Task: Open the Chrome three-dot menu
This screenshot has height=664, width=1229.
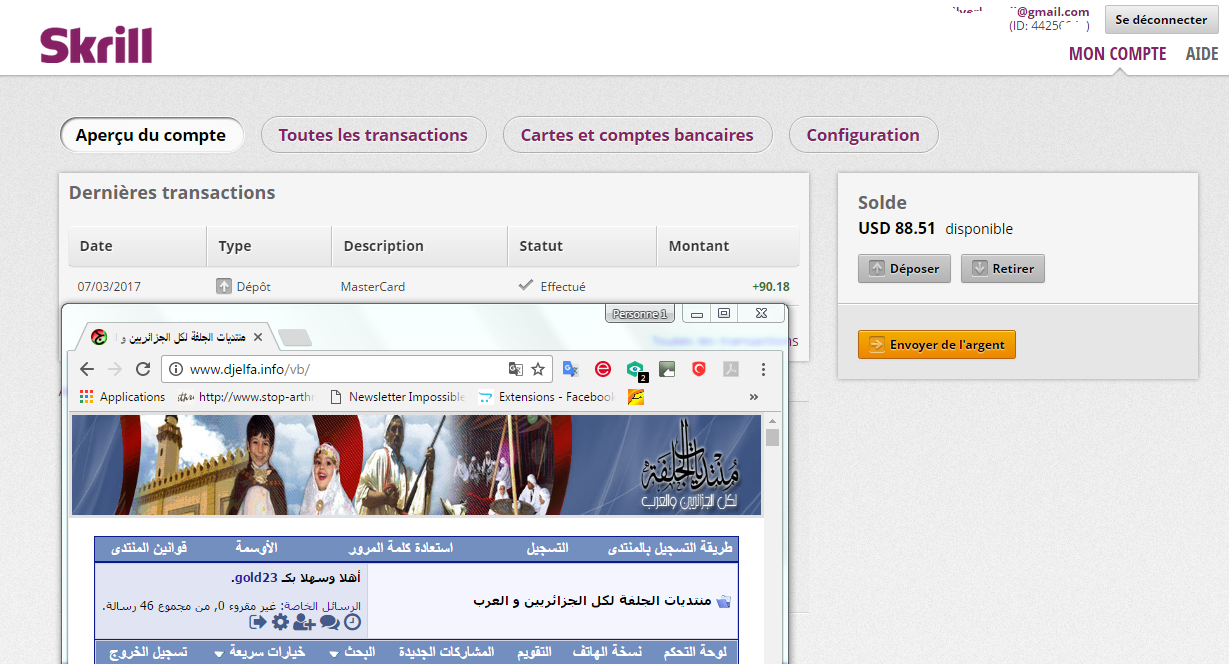Action: pyautogui.click(x=763, y=369)
